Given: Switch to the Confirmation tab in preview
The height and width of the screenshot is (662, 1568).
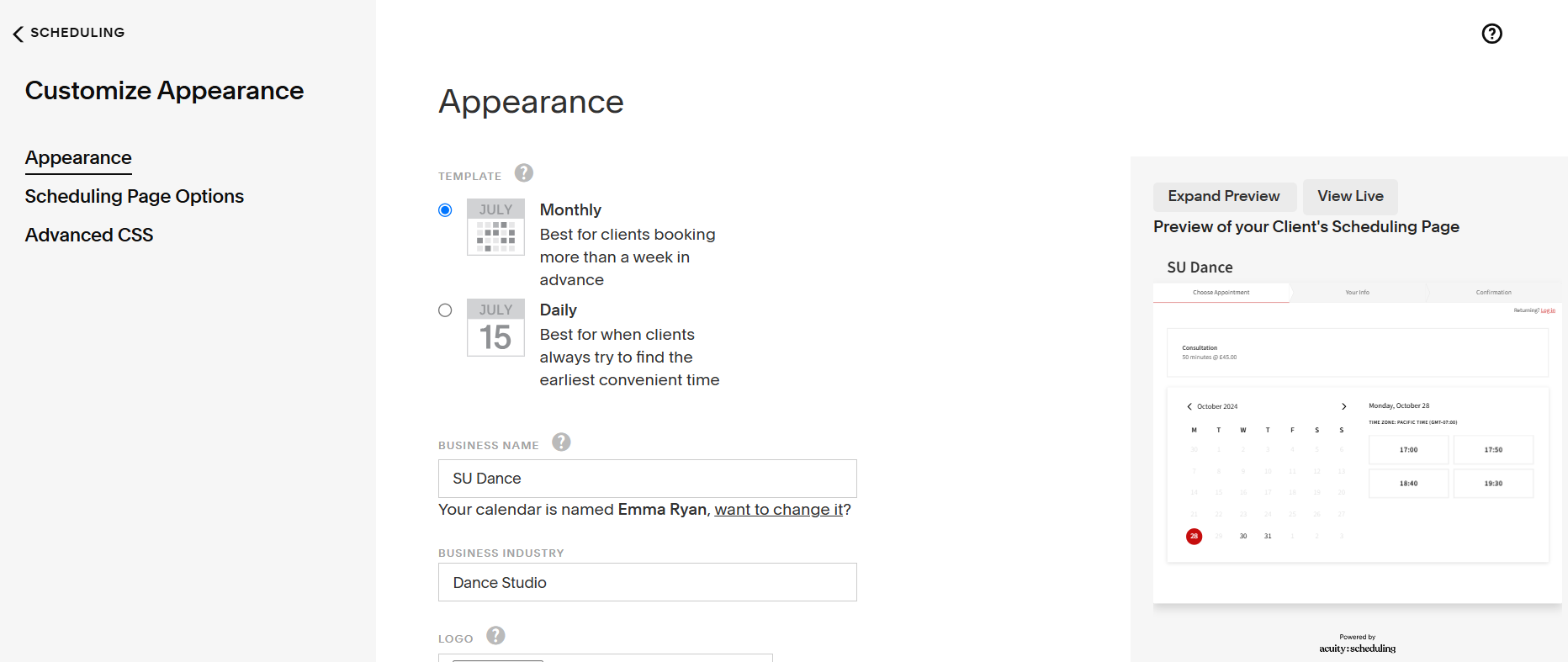Looking at the screenshot, I should 1493,292.
